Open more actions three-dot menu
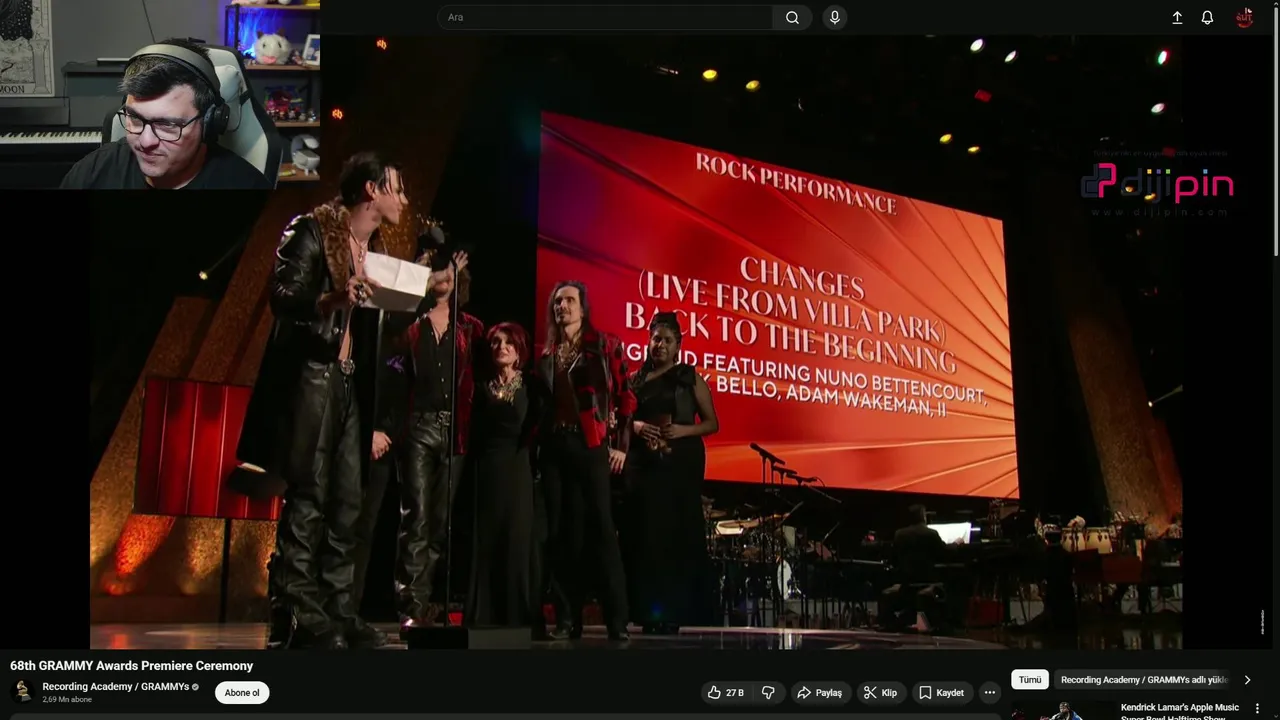This screenshot has width=1280, height=720. tap(990, 692)
